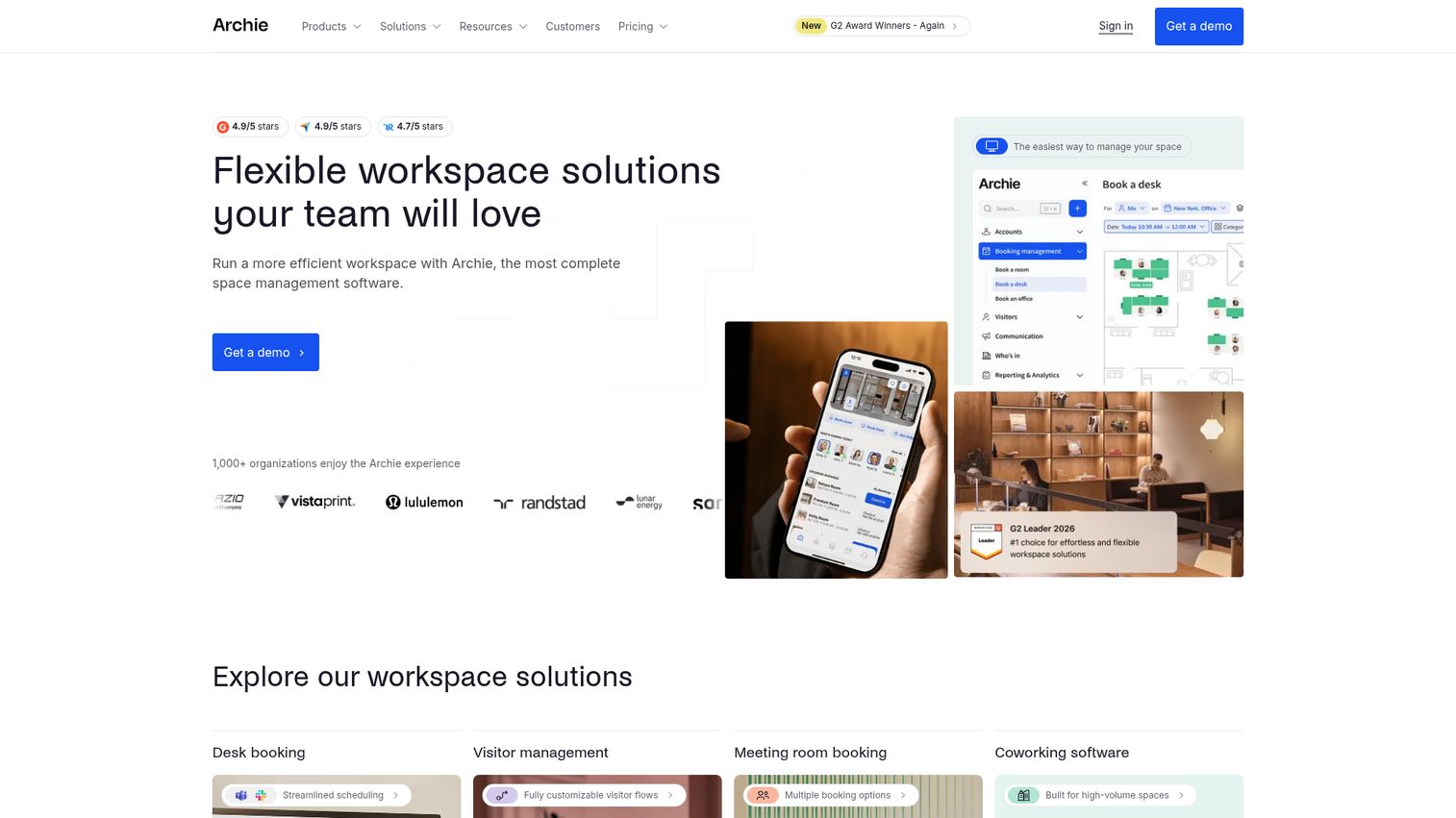Collapse the mockup sidebar with double-chevron icon
The width and height of the screenshot is (1456, 818).
click(1084, 184)
